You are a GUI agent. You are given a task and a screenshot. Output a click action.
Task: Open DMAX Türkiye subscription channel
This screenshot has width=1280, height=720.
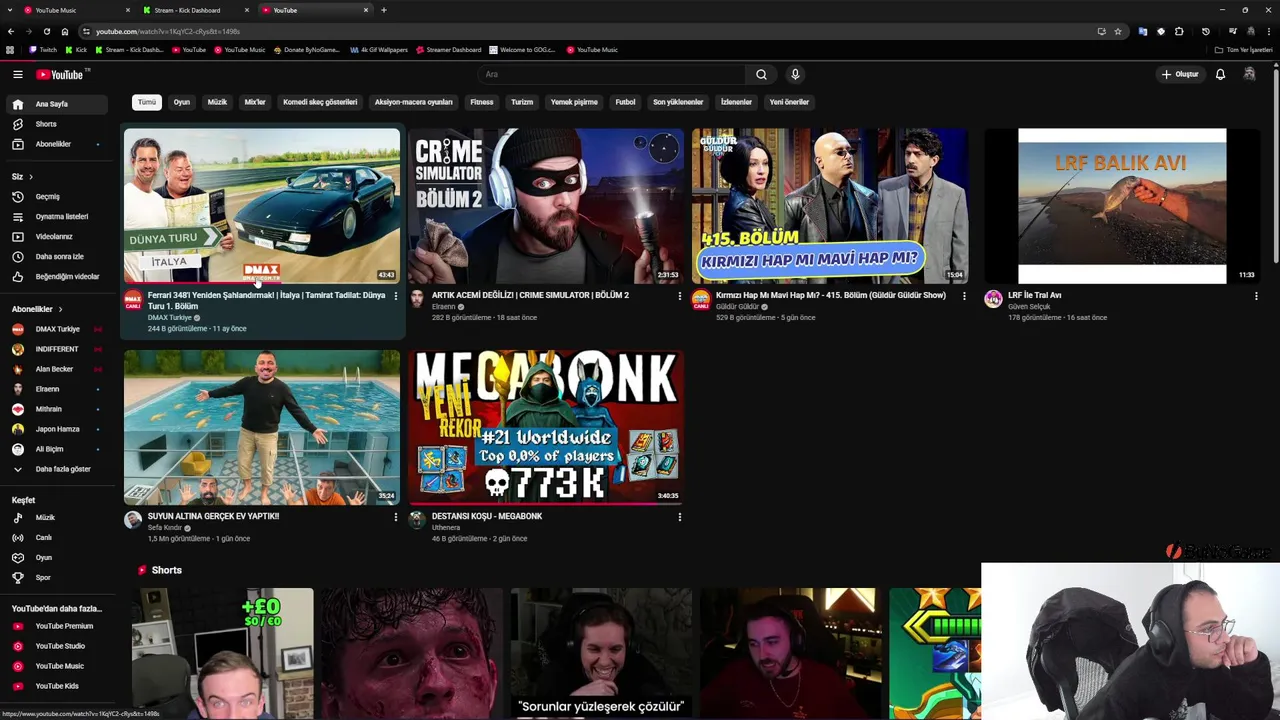[x=57, y=329]
